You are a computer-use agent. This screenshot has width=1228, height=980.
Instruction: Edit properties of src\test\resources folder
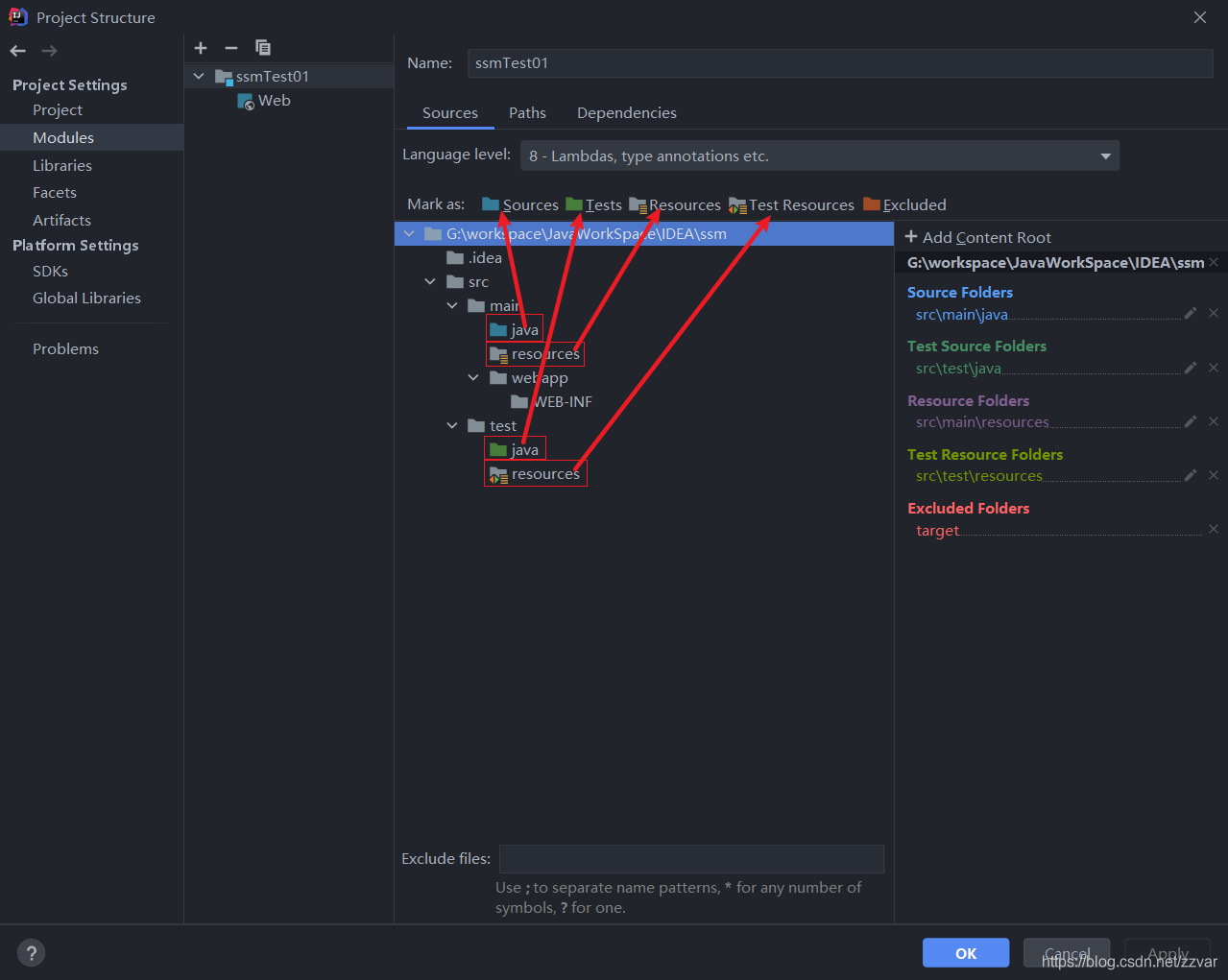(1191, 475)
